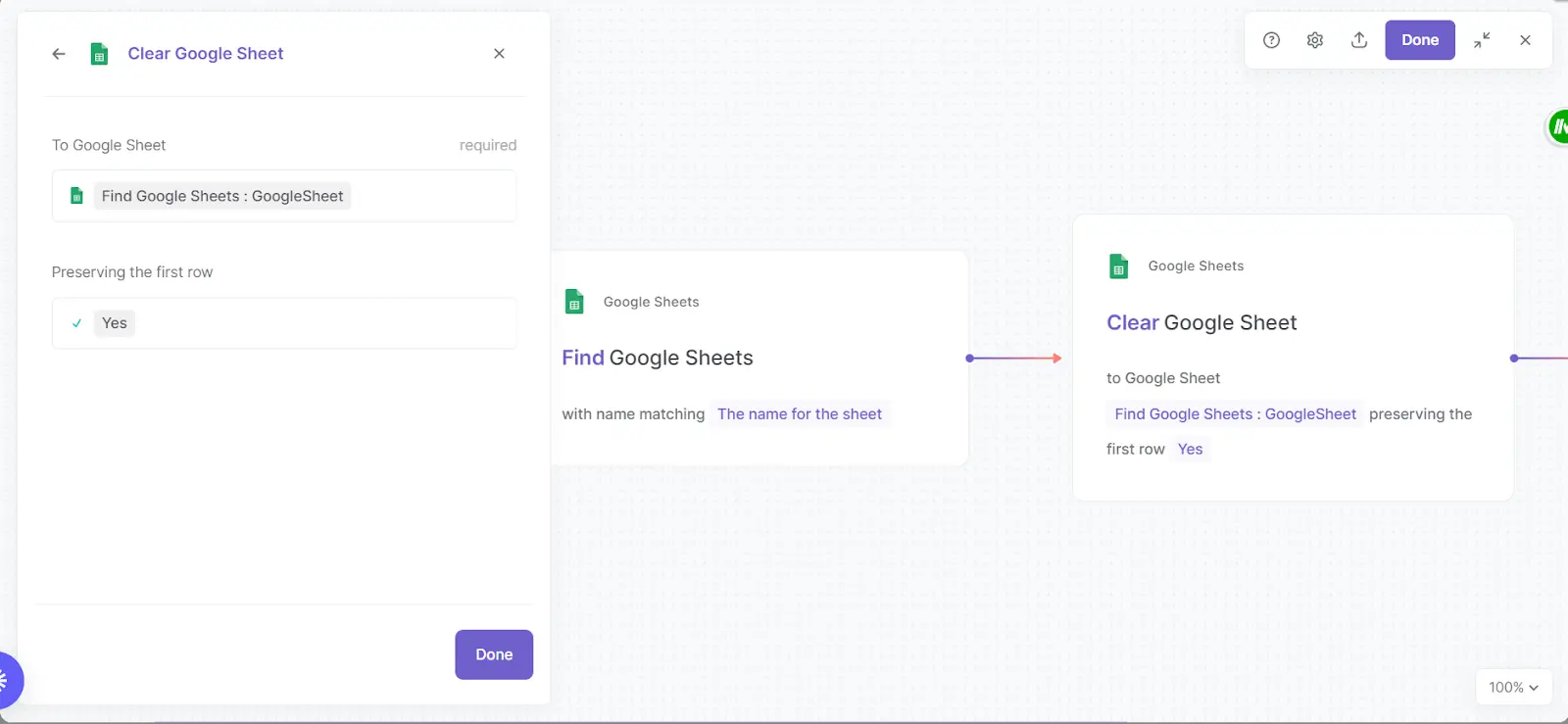Screen dimensions: 1568x724
Task: Open the help question mark icon
Action: coord(1271,40)
